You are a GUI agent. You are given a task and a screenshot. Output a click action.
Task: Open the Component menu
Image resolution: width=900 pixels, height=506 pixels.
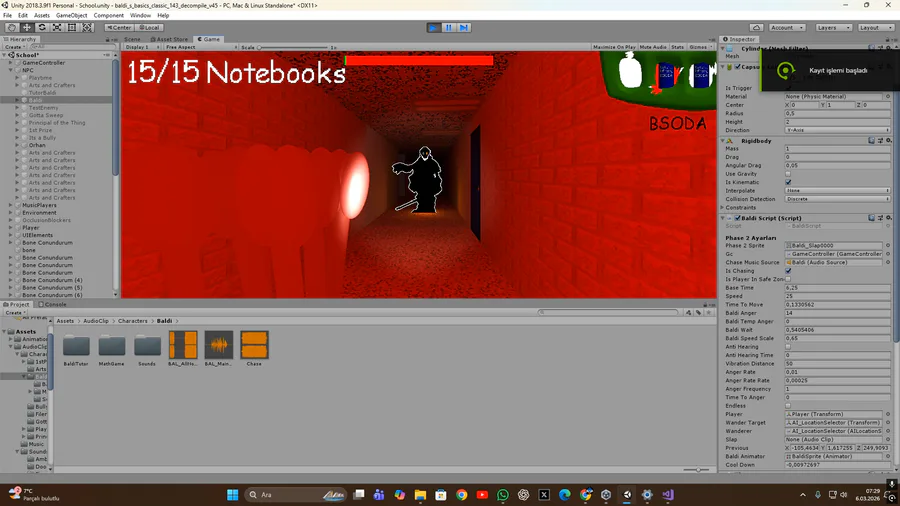click(x=108, y=15)
